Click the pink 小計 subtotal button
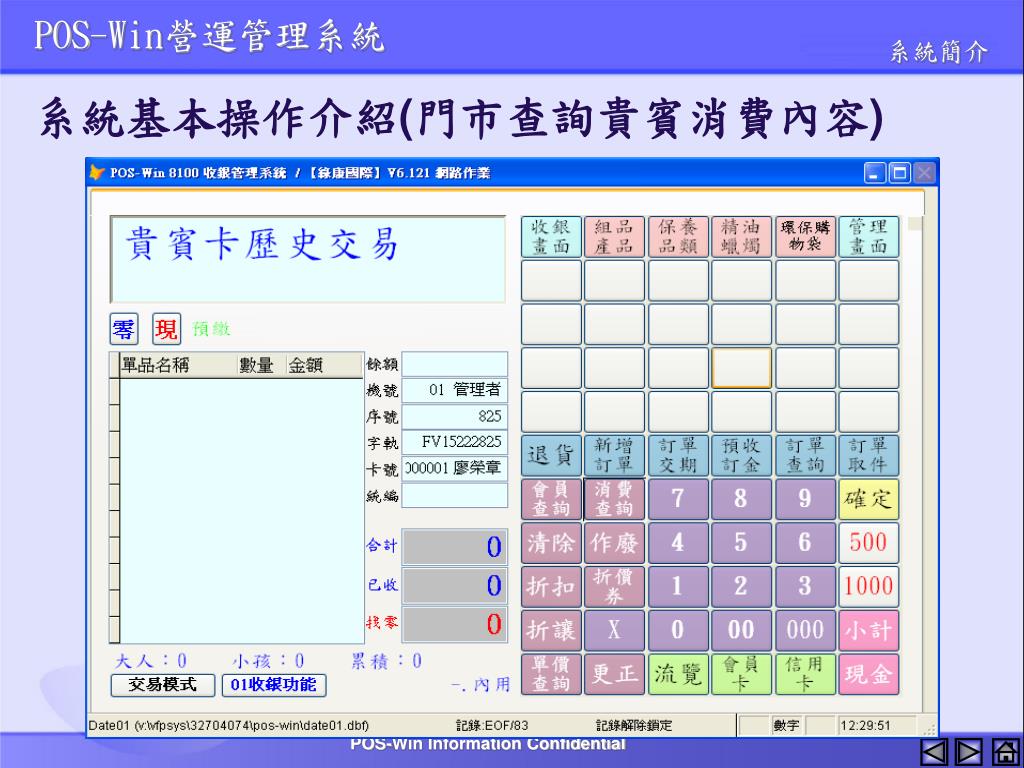 pyautogui.click(x=869, y=631)
